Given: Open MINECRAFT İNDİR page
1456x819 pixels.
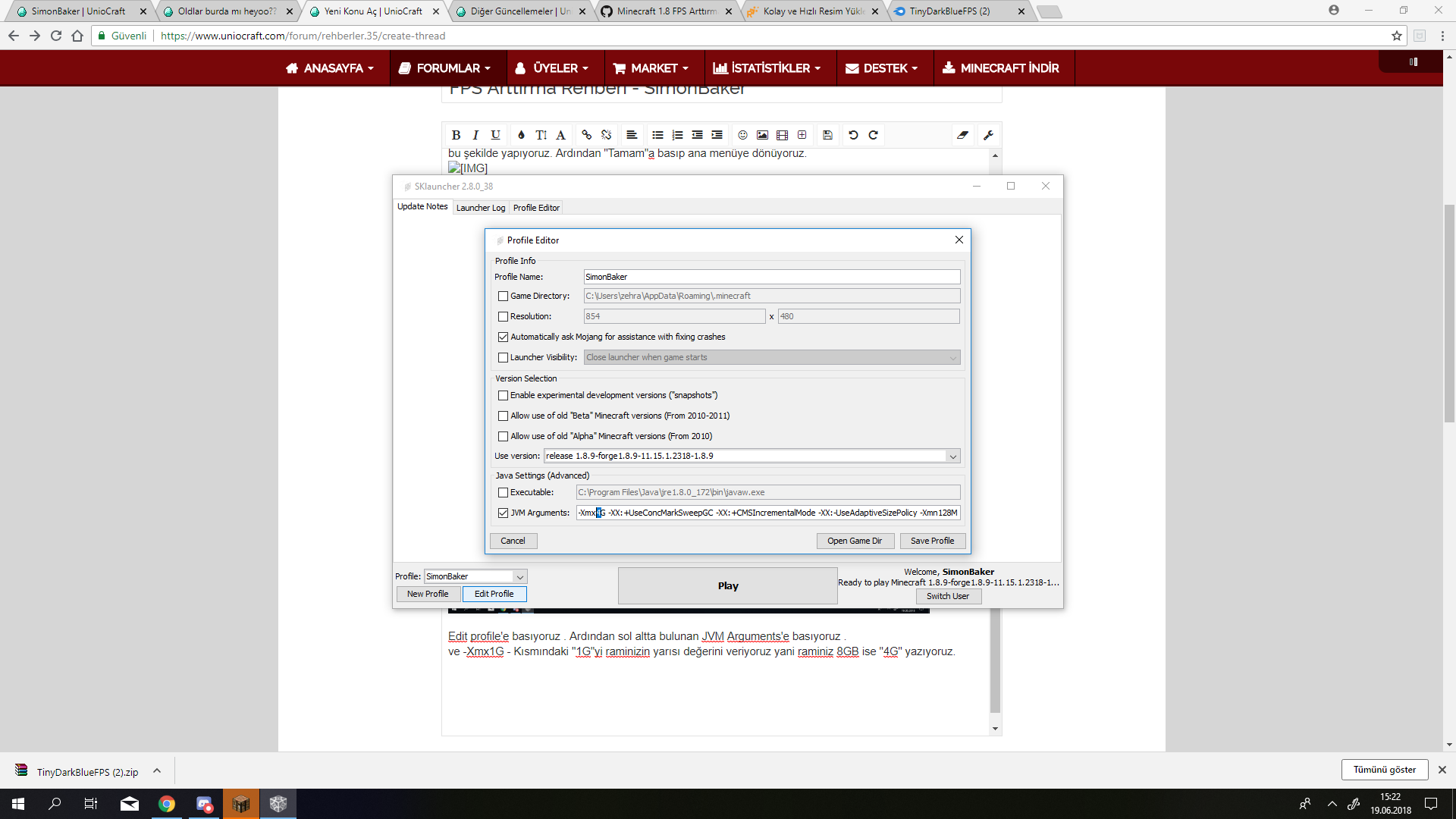Looking at the screenshot, I should (x=1000, y=68).
